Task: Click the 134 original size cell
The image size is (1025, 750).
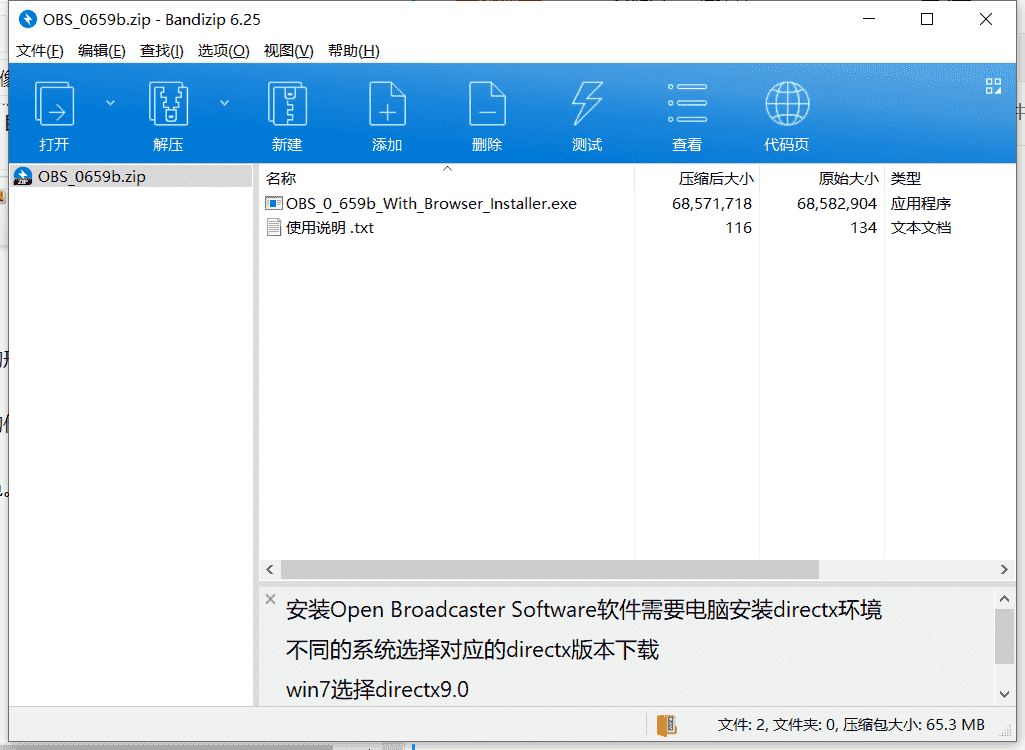Action: click(x=863, y=228)
